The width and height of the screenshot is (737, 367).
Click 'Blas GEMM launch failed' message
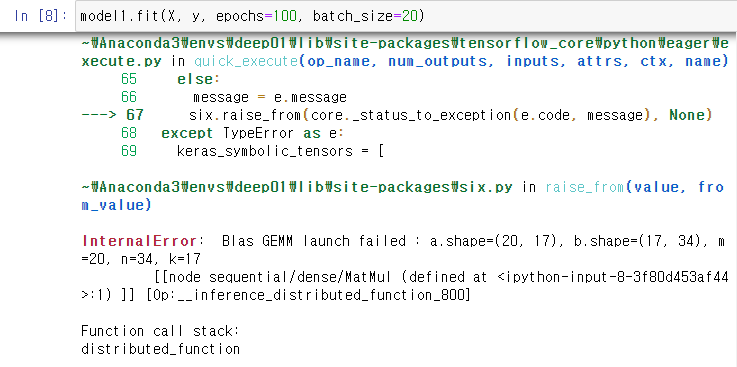314,242
